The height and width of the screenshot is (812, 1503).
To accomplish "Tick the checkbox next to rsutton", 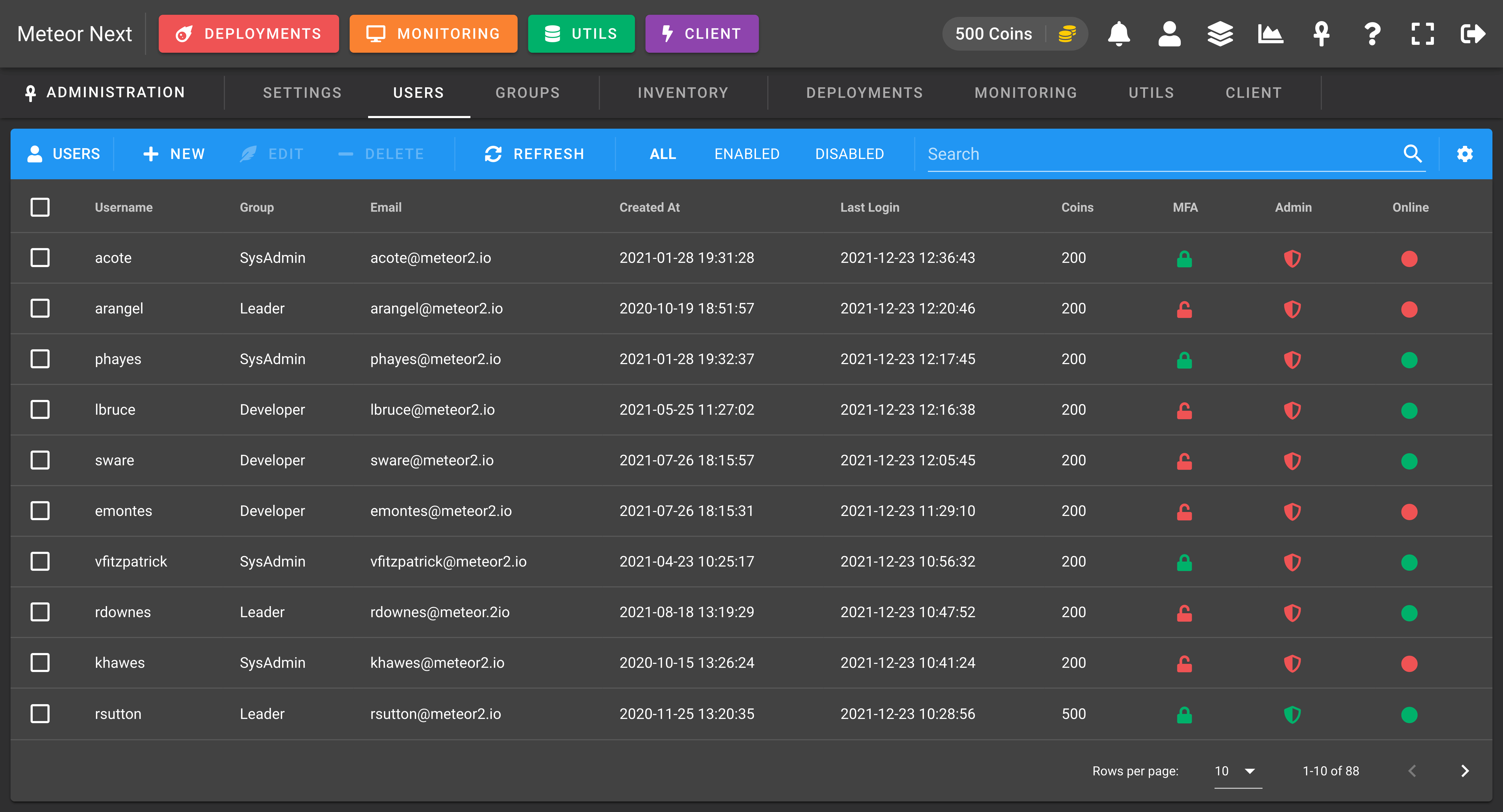I will click(x=40, y=713).
